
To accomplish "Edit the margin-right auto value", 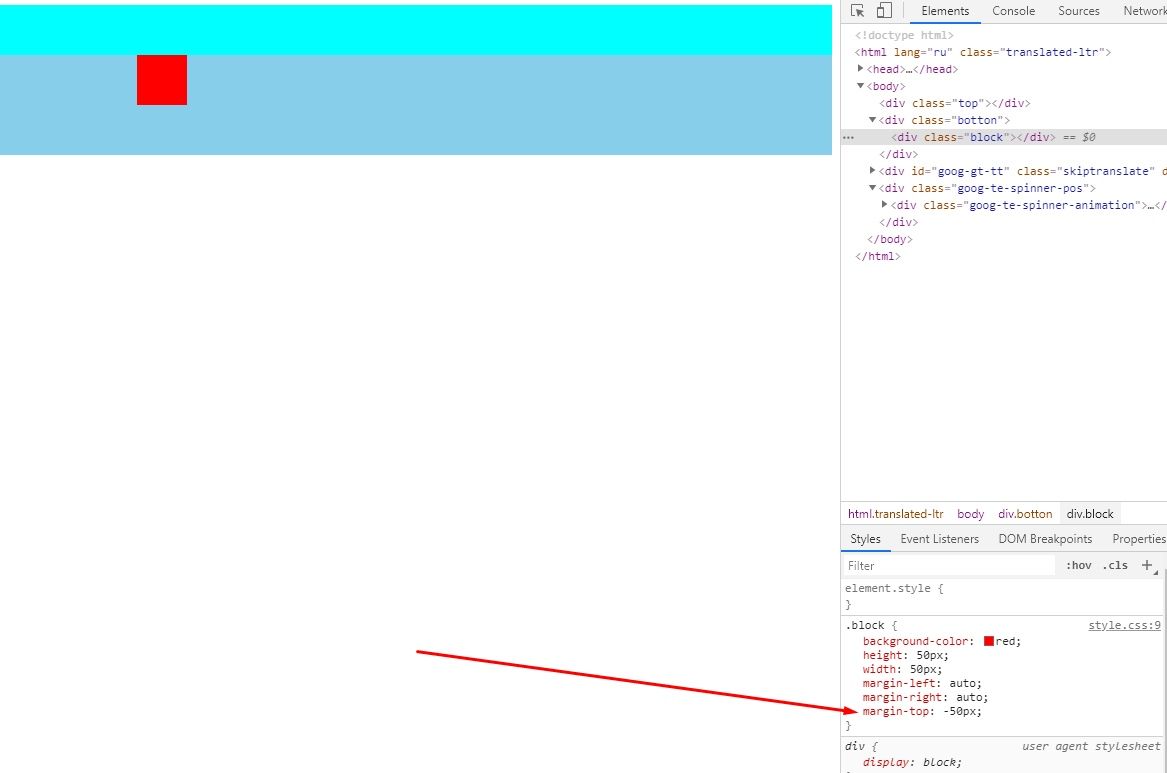I will [968, 697].
